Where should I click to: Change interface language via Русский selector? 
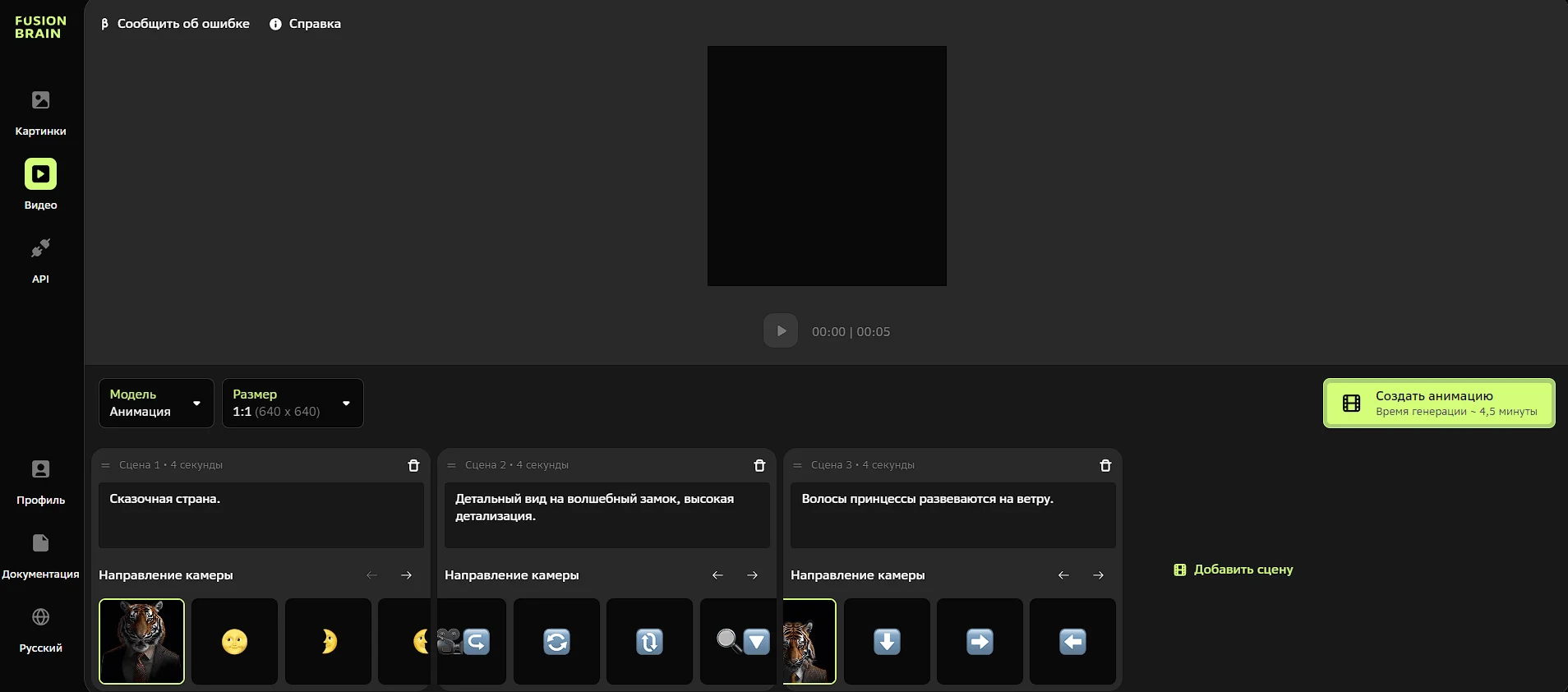tap(40, 629)
